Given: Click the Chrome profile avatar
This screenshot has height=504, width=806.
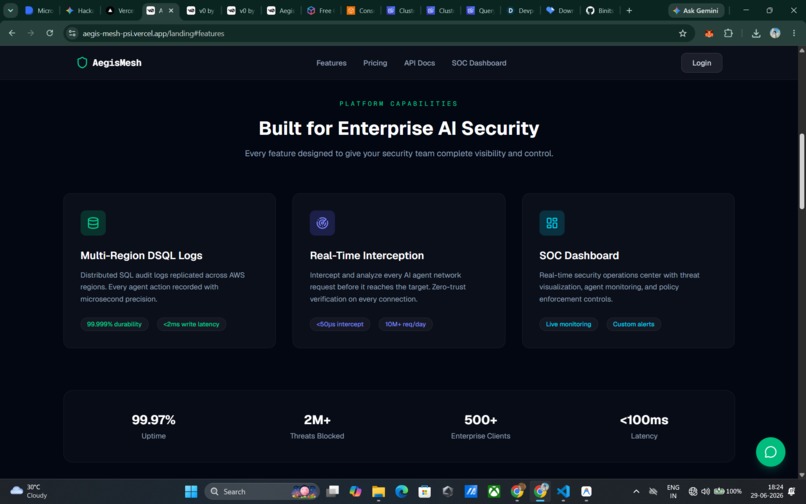Looking at the screenshot, I should point(775,33).
